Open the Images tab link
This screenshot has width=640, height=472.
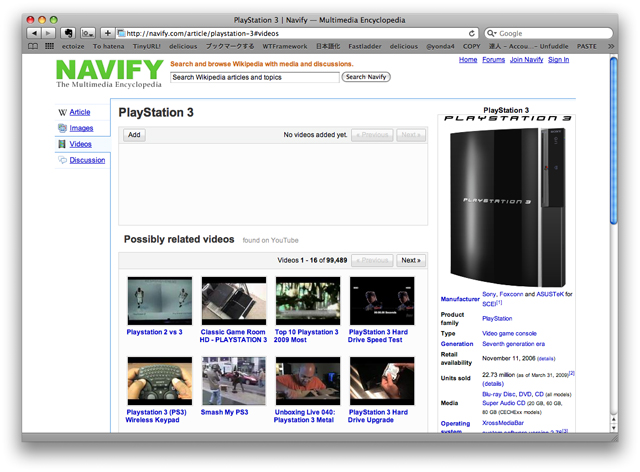pos(81,128)
